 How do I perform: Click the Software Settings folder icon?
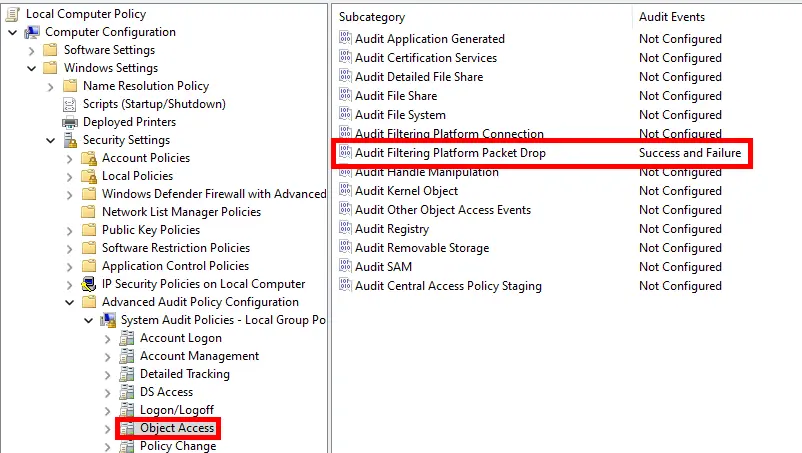coord(50,50)
